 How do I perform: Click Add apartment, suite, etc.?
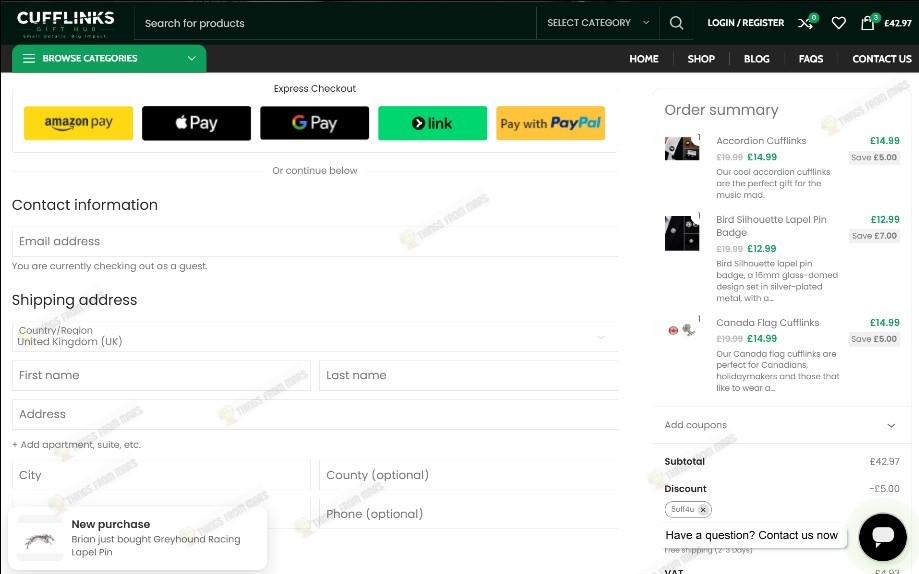[x=76, y=445]
